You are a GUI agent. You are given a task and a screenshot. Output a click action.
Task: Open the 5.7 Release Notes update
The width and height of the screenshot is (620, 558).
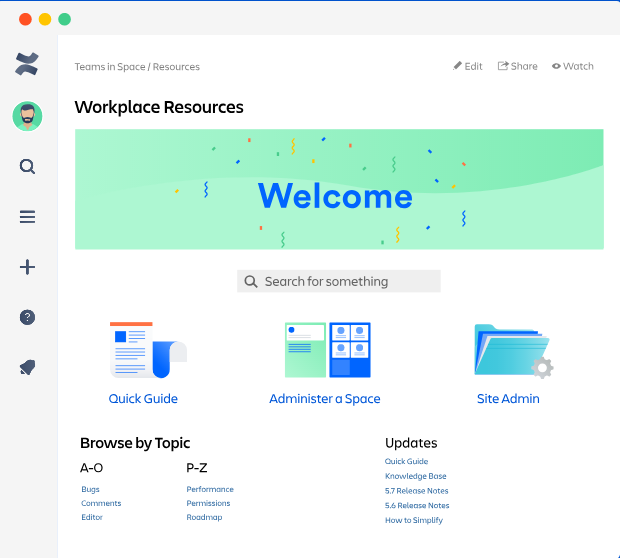pyautogui.click(x=416, y=491)
